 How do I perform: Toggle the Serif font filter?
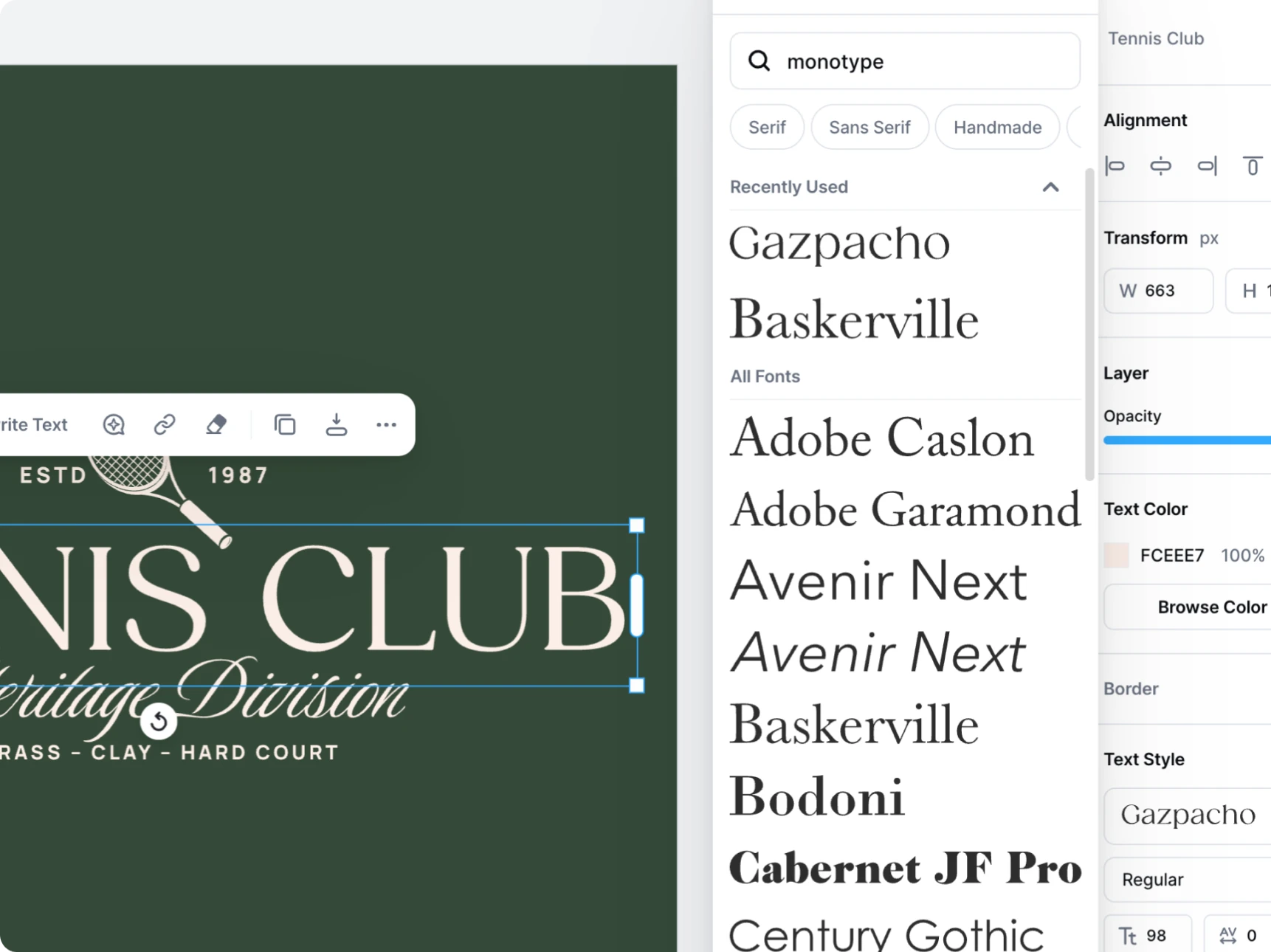pyautogui.click(x=767, y=127)
